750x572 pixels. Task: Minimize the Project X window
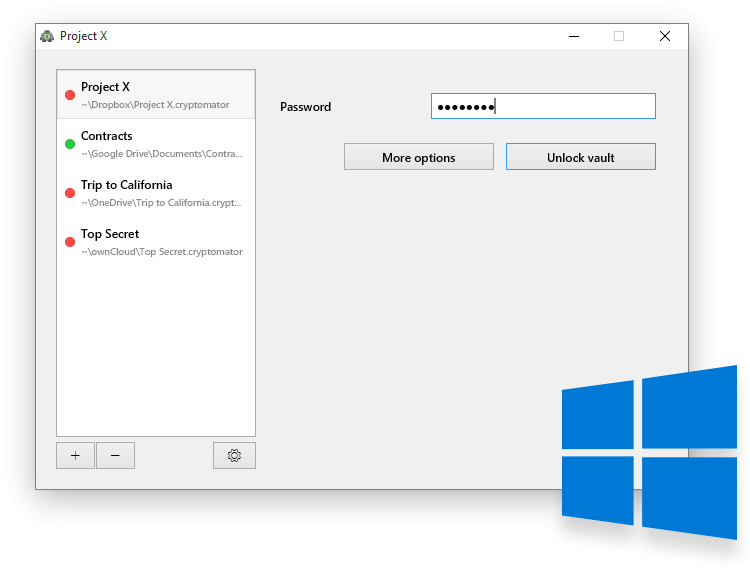[x=574, y=36]
